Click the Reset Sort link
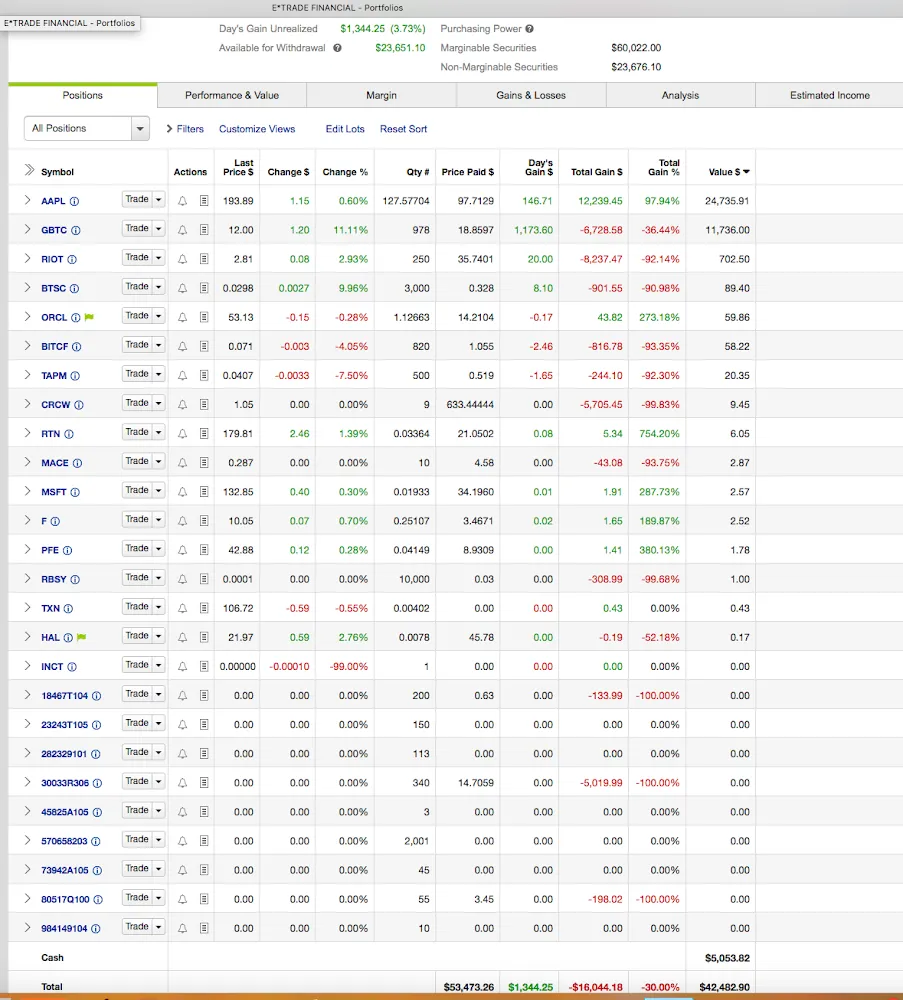The image size is (903, 1000). 404,129
